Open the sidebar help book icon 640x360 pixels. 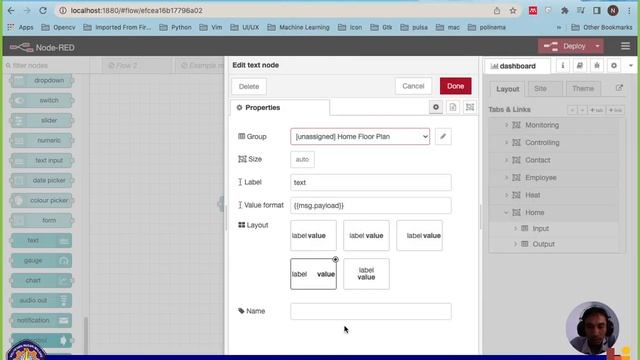click(580, 66)
